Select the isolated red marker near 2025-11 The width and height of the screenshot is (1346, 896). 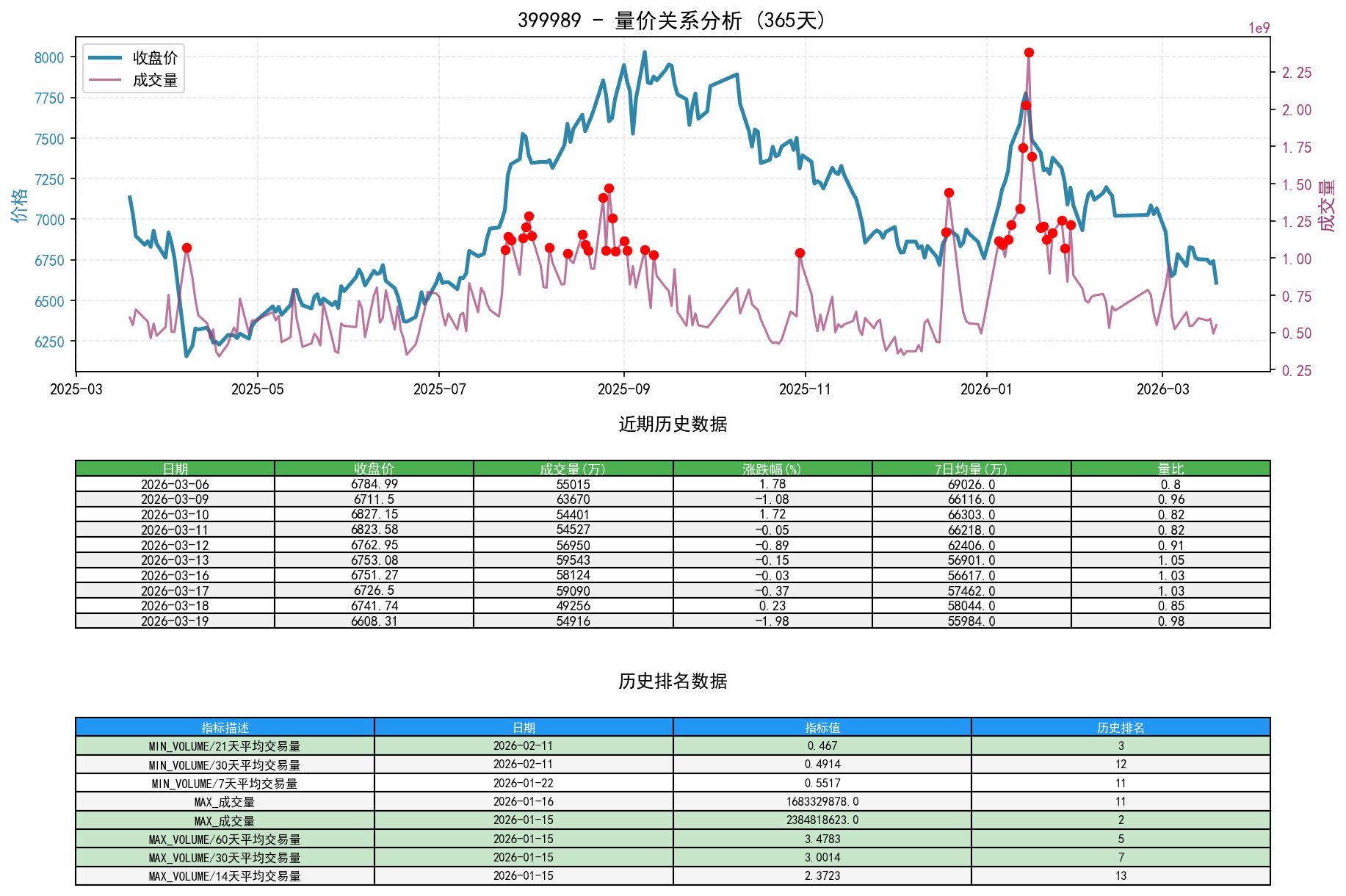pyautogui.click(x=798, y=253)
